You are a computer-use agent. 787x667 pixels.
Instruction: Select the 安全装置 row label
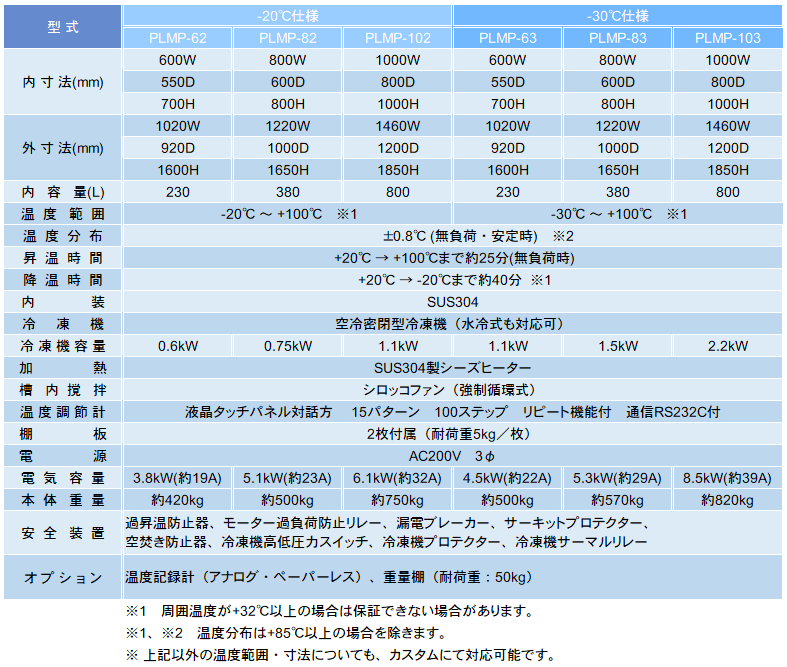(x=62, y=532)
